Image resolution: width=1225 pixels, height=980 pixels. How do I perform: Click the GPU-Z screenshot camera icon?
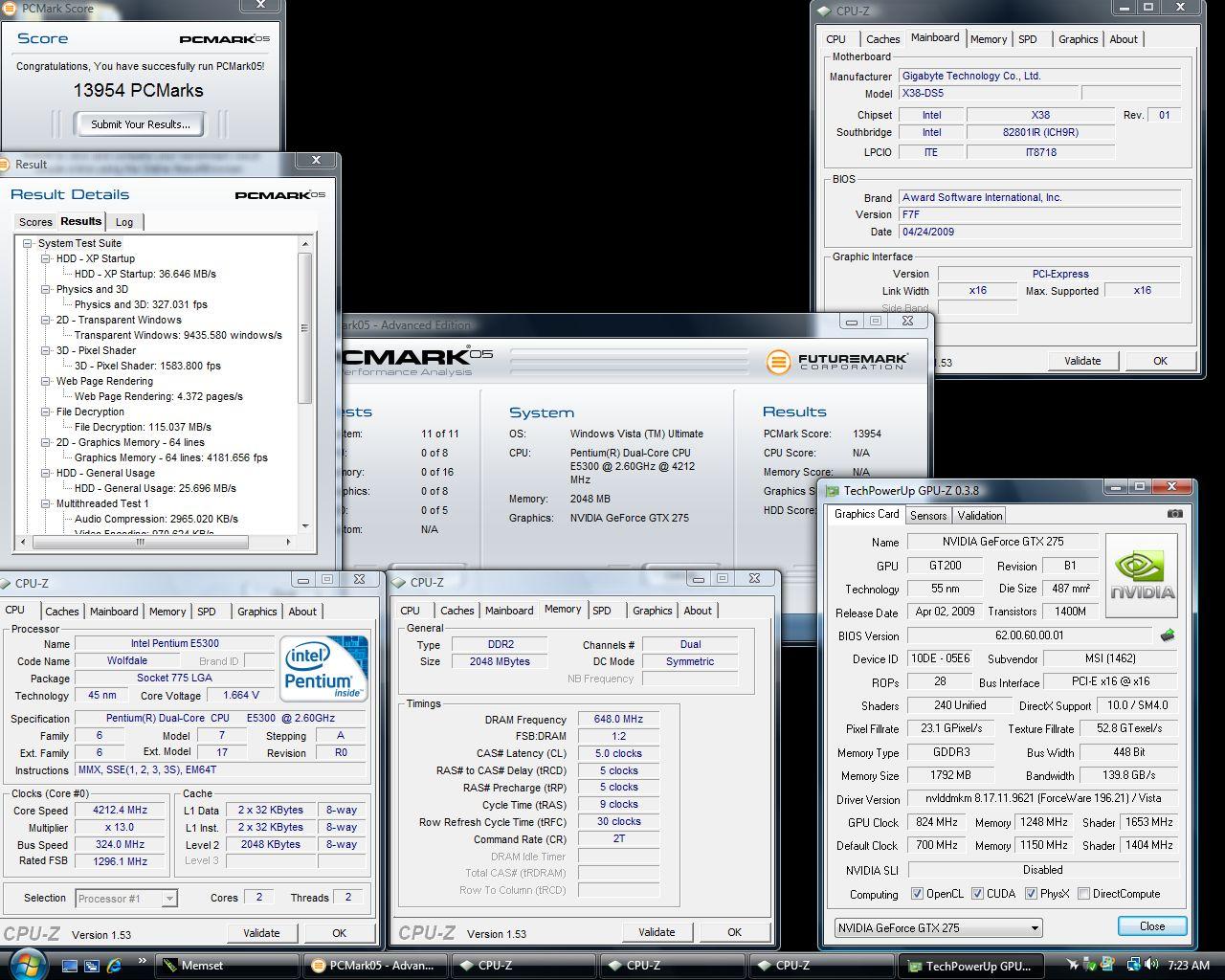[x=1174, y=514]
